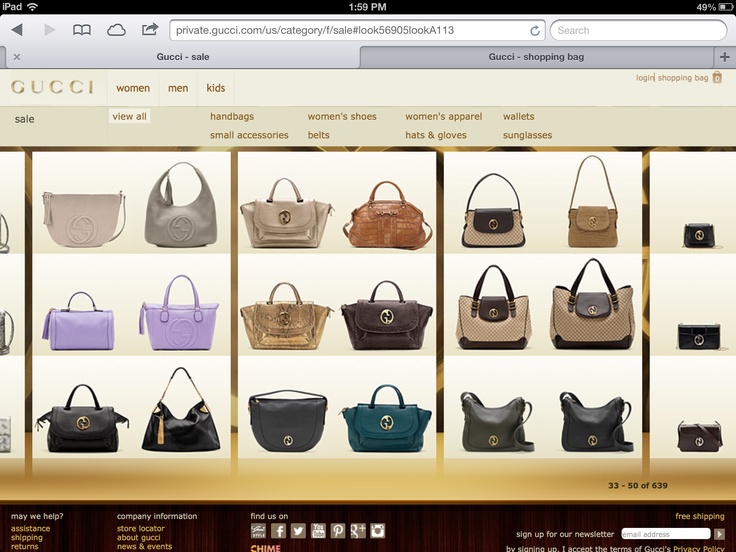Open the Privacy Policy link
Screen dimensions: 736x552
pos(699,548)
